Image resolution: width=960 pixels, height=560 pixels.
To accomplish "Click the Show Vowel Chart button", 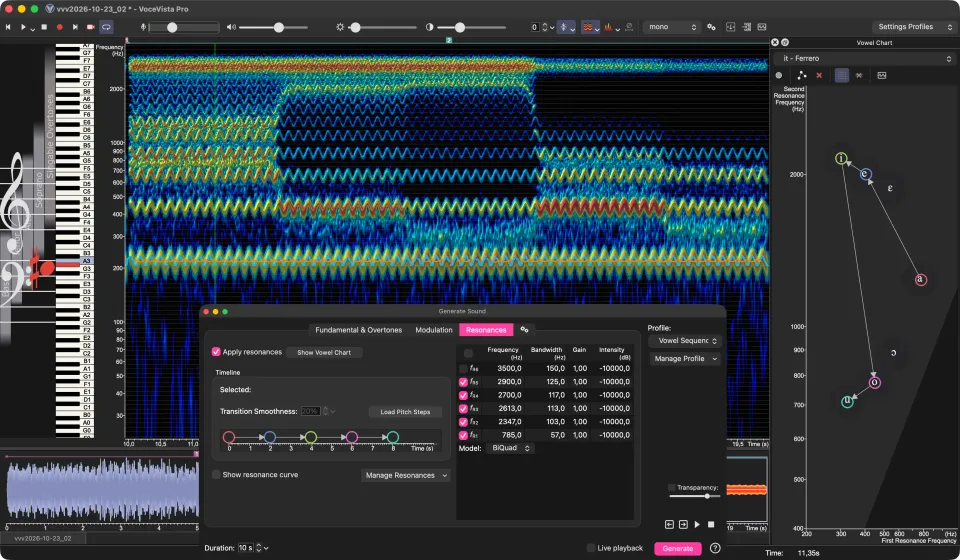I will 324,353.
